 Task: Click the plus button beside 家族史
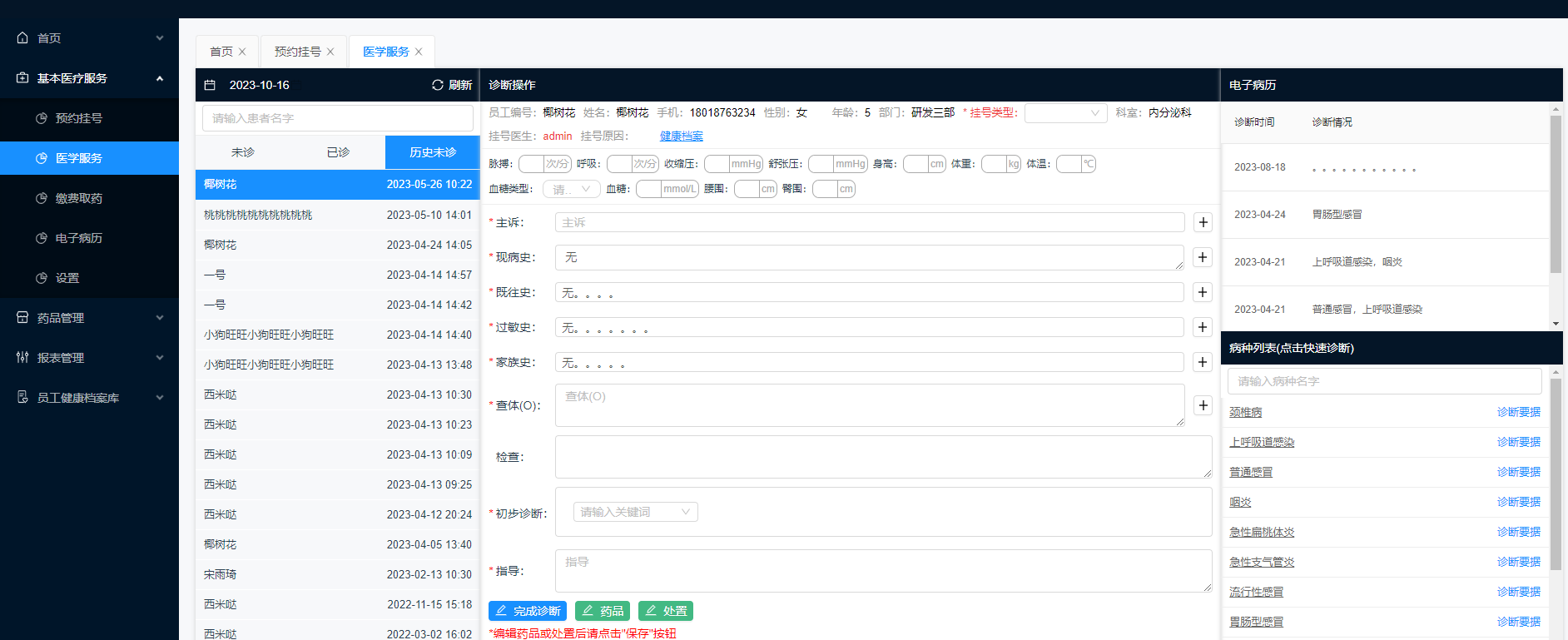pos(1203,362)
